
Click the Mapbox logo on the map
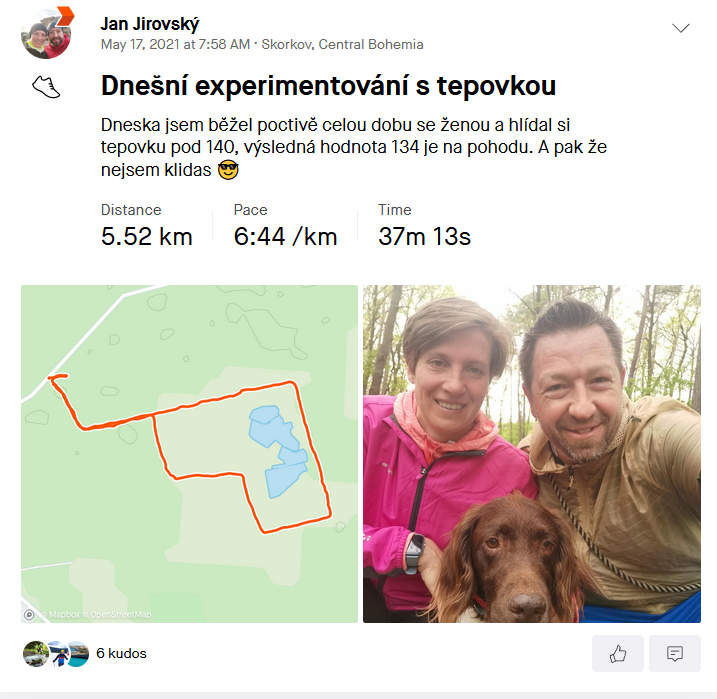29,614
